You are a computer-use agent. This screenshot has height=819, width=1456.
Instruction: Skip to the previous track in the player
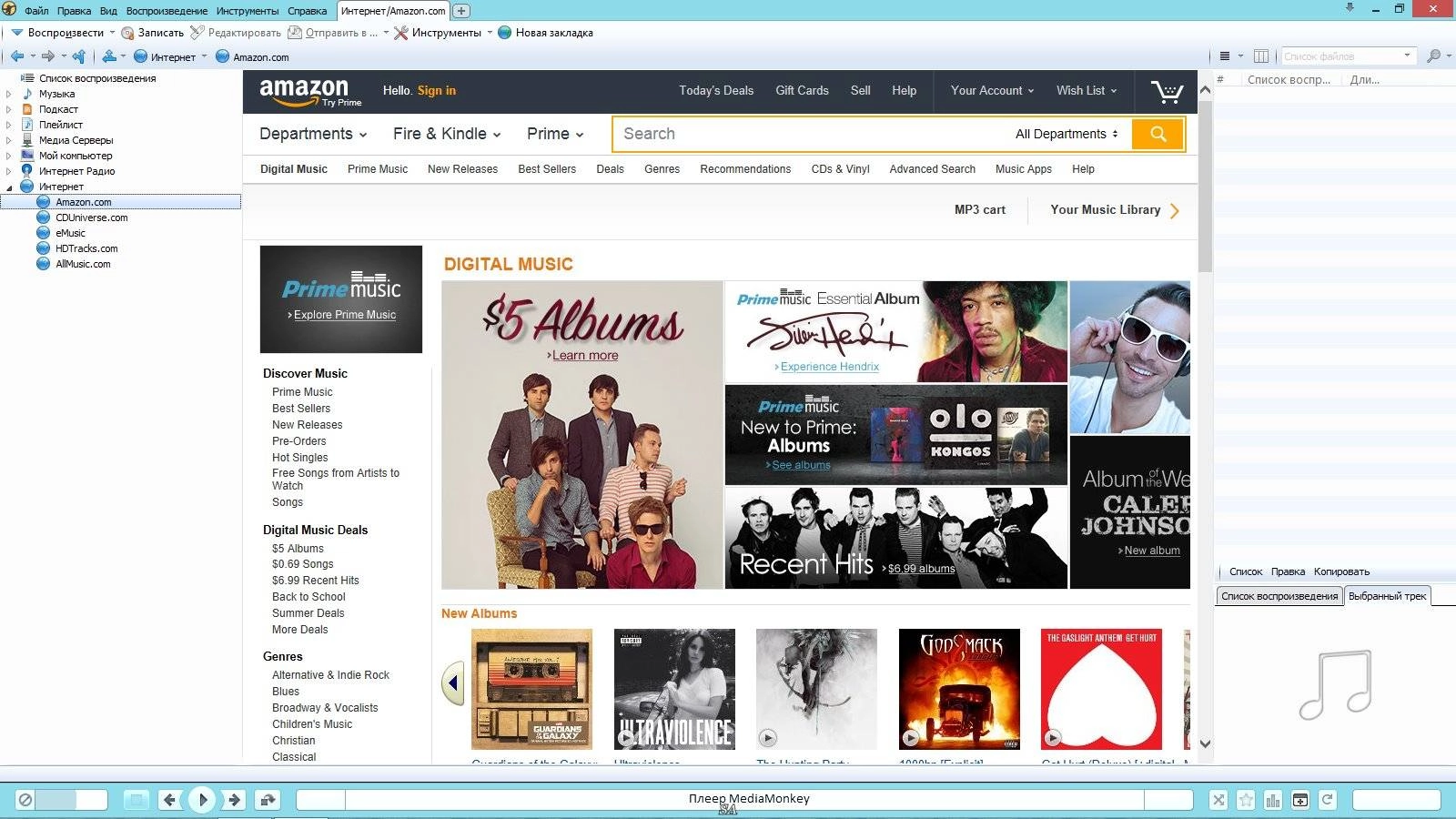click(x=169, y=800)
